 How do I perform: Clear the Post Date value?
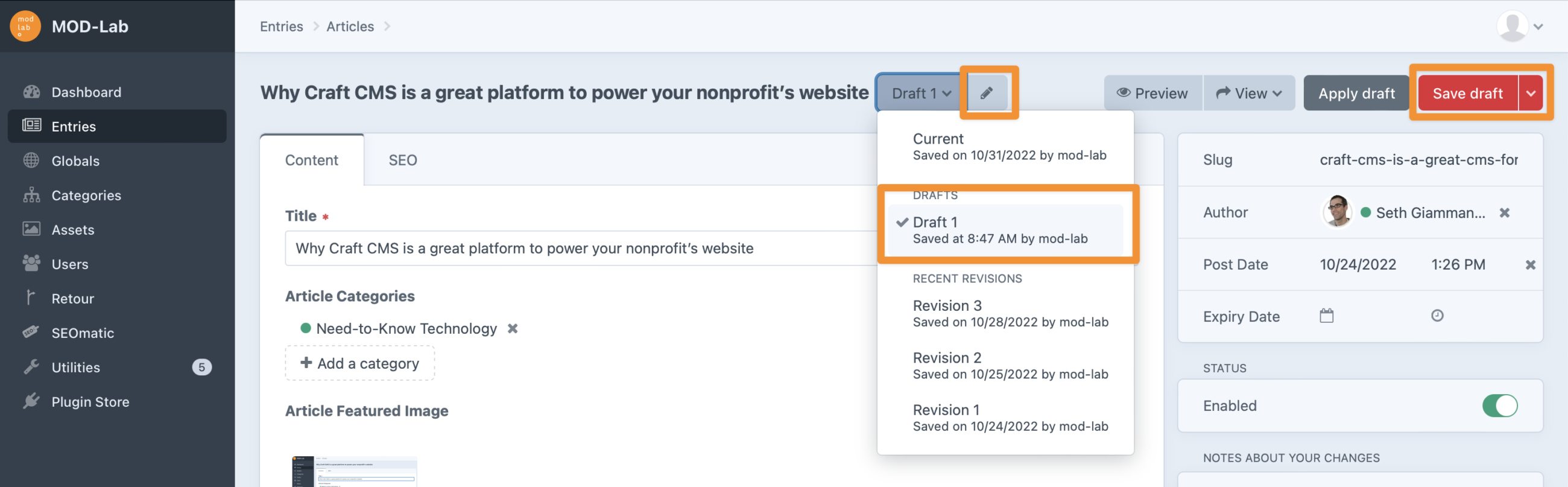click(1530, 265)
